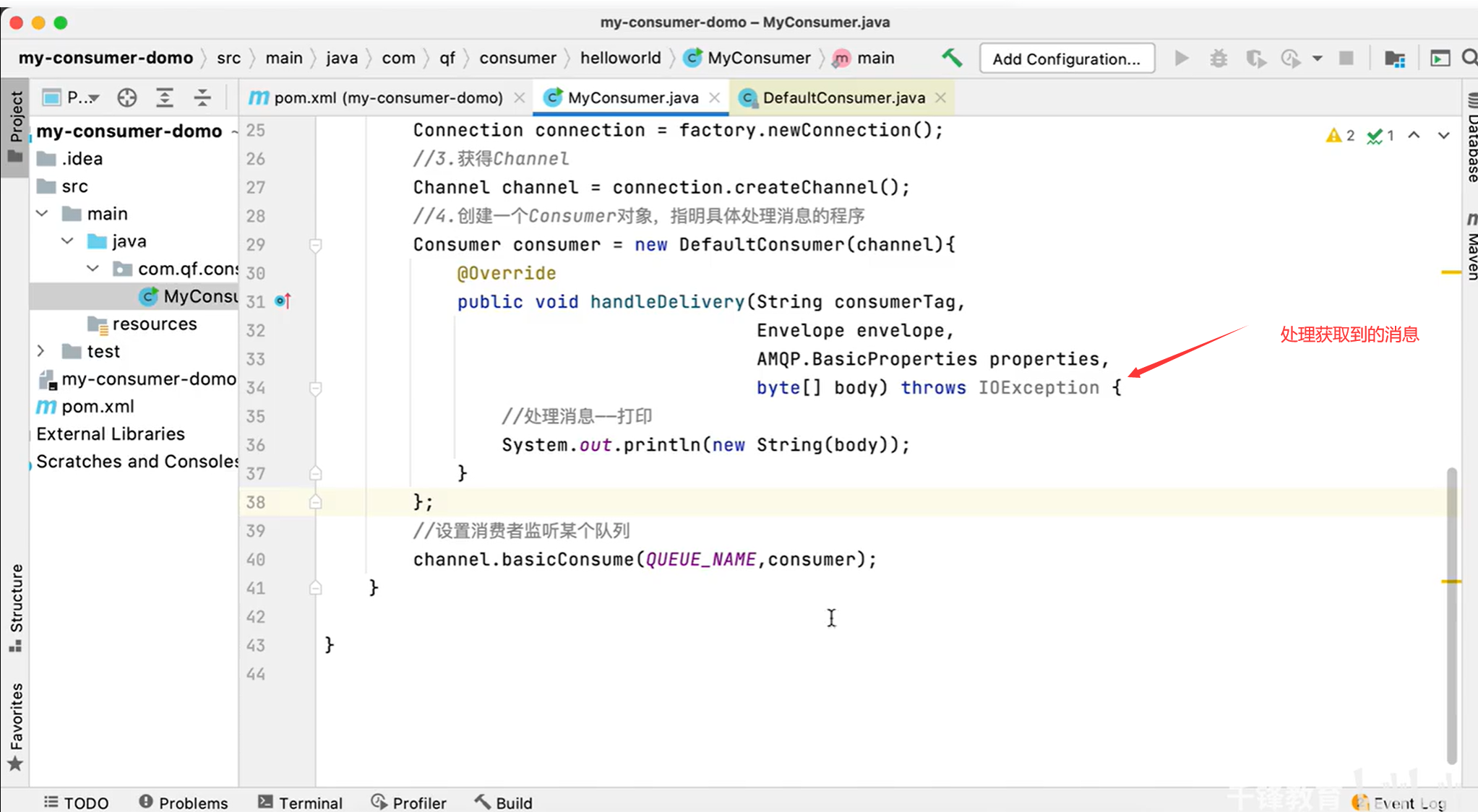Click the Debug bug icon

point(1219,58)
